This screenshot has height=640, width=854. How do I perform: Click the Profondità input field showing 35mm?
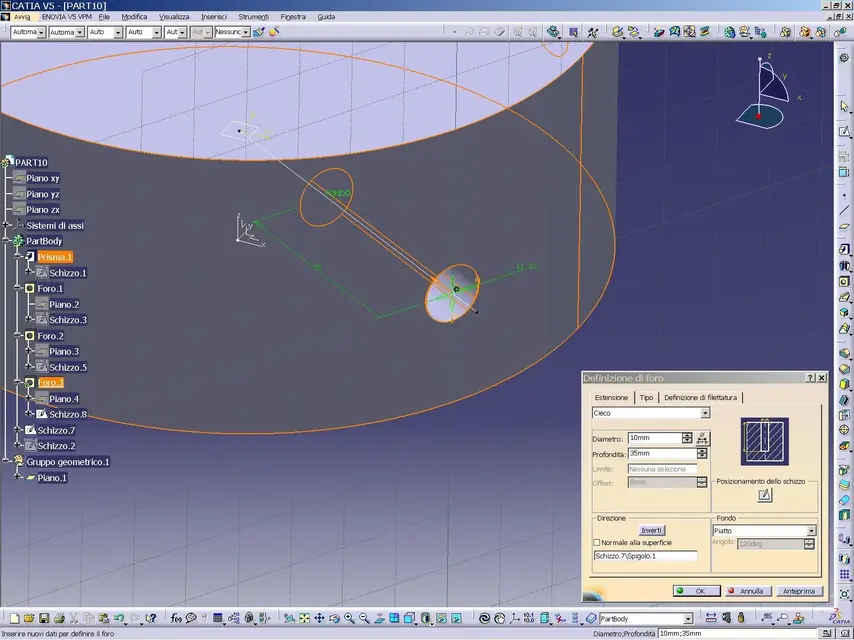tap(662, 453)
